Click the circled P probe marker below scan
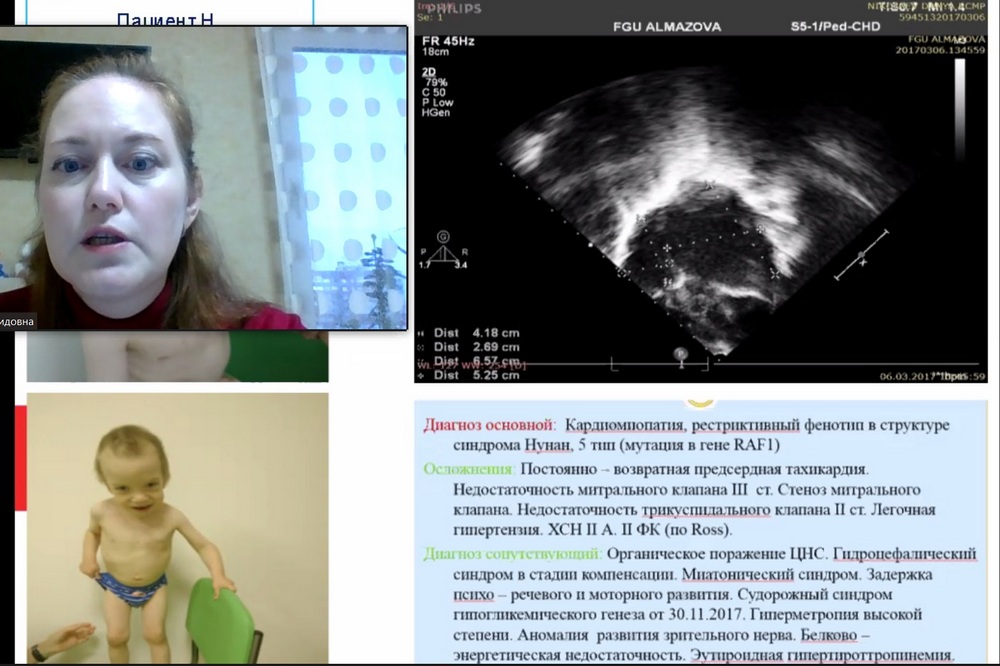 click(x=680, y=352)
